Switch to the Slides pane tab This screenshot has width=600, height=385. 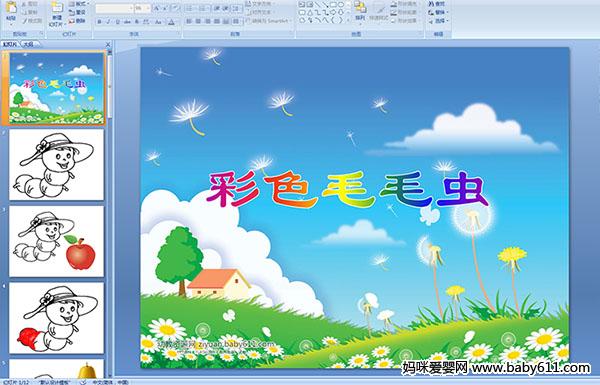click(10, 44)
